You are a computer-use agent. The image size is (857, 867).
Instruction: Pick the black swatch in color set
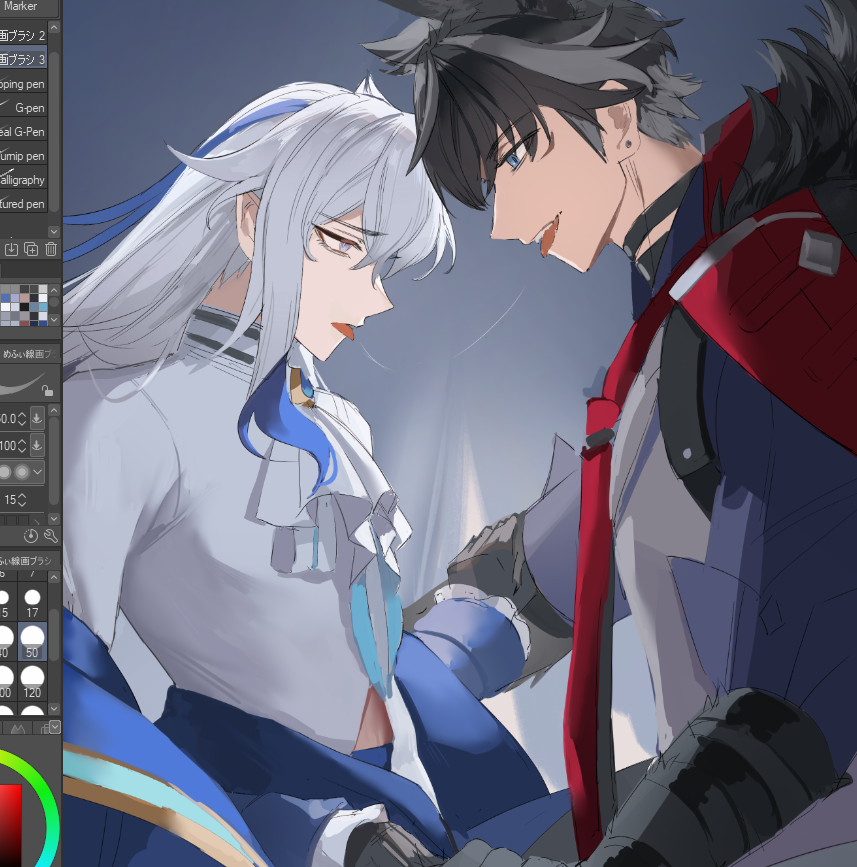pos(24,307)
